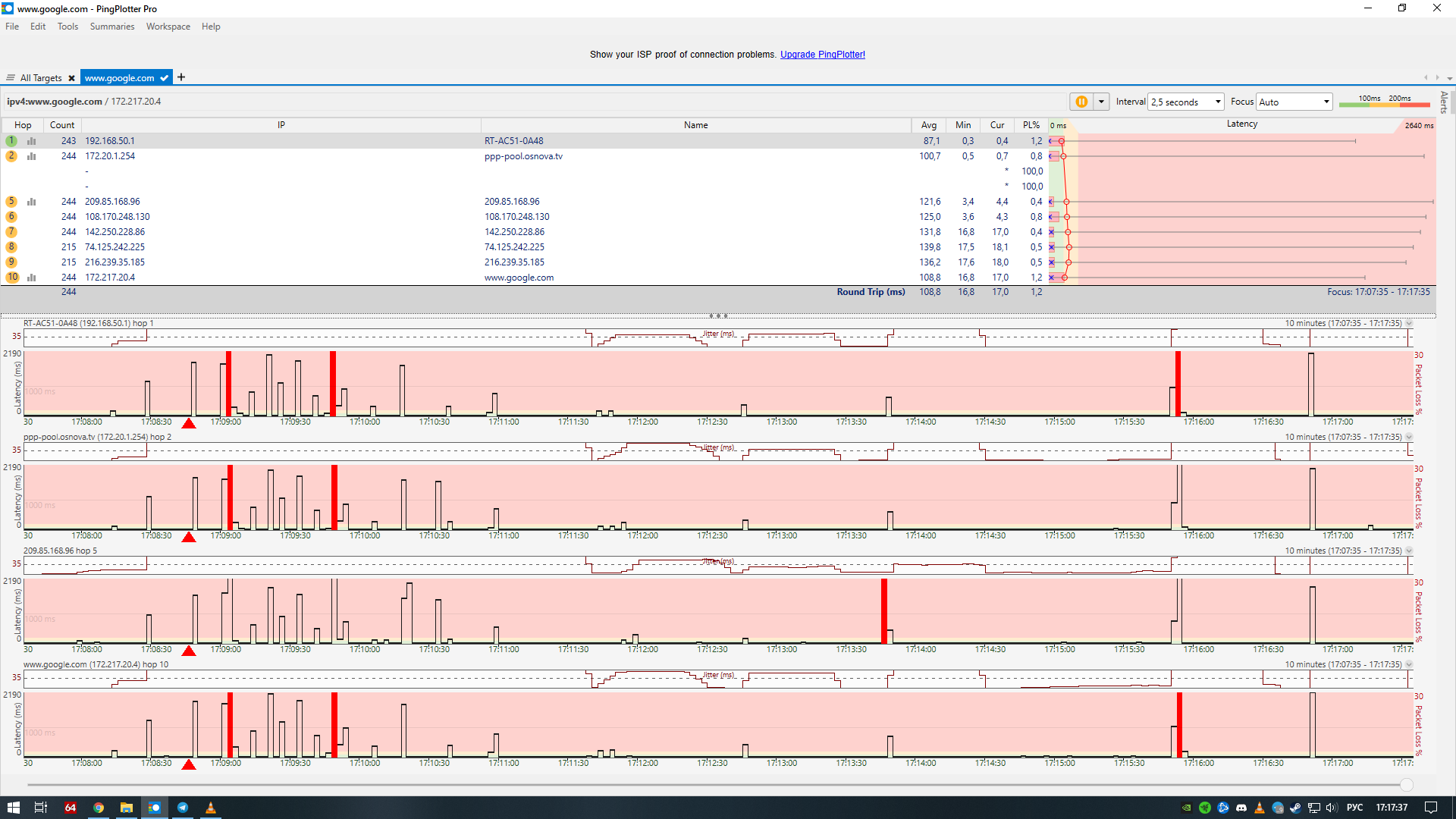This screenshot has height=819, width=1456.
Task: Click the Upgrade PingPlotter! link
Action: (822, 55)
